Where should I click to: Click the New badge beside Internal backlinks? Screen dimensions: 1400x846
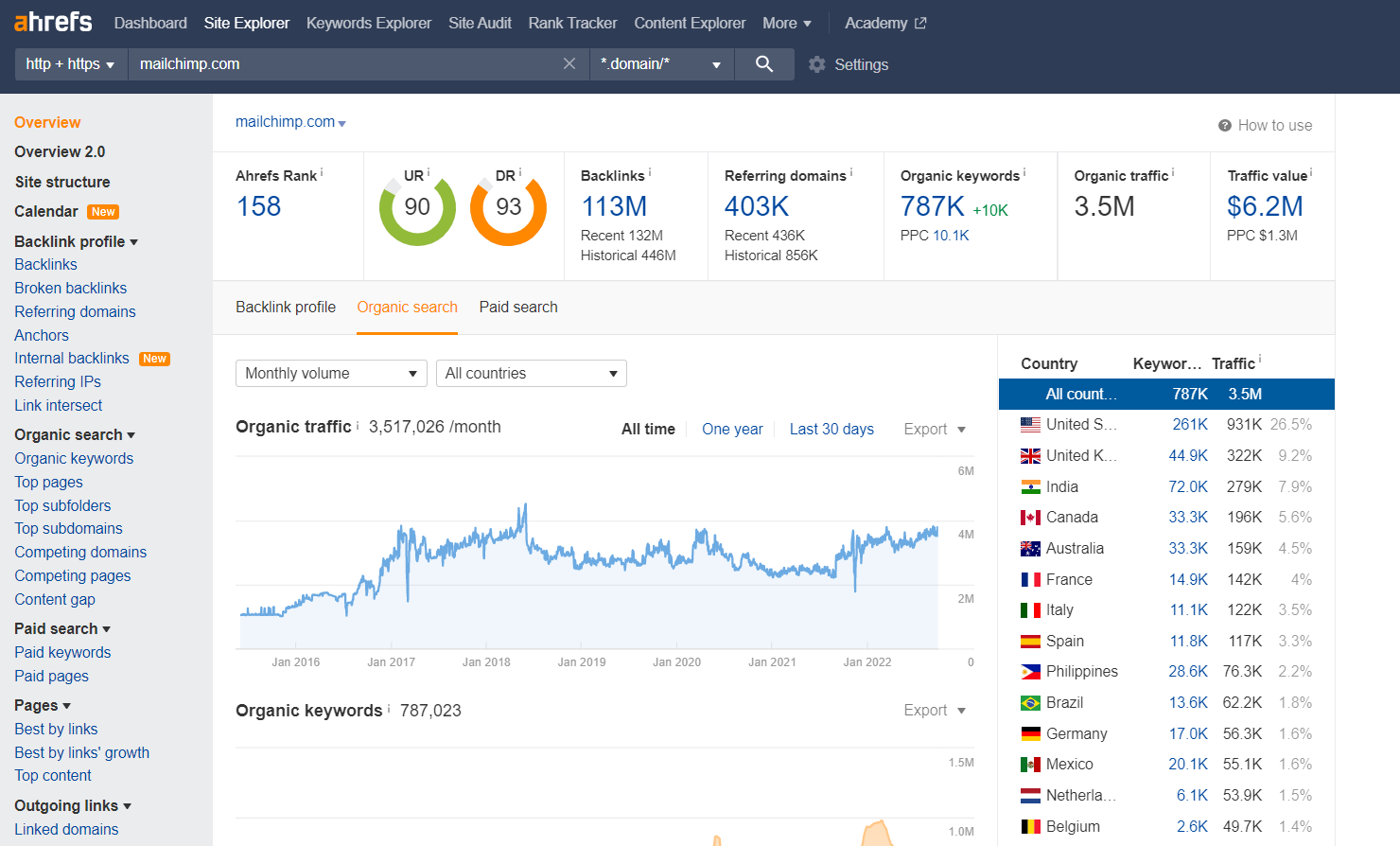coord(154,359)
